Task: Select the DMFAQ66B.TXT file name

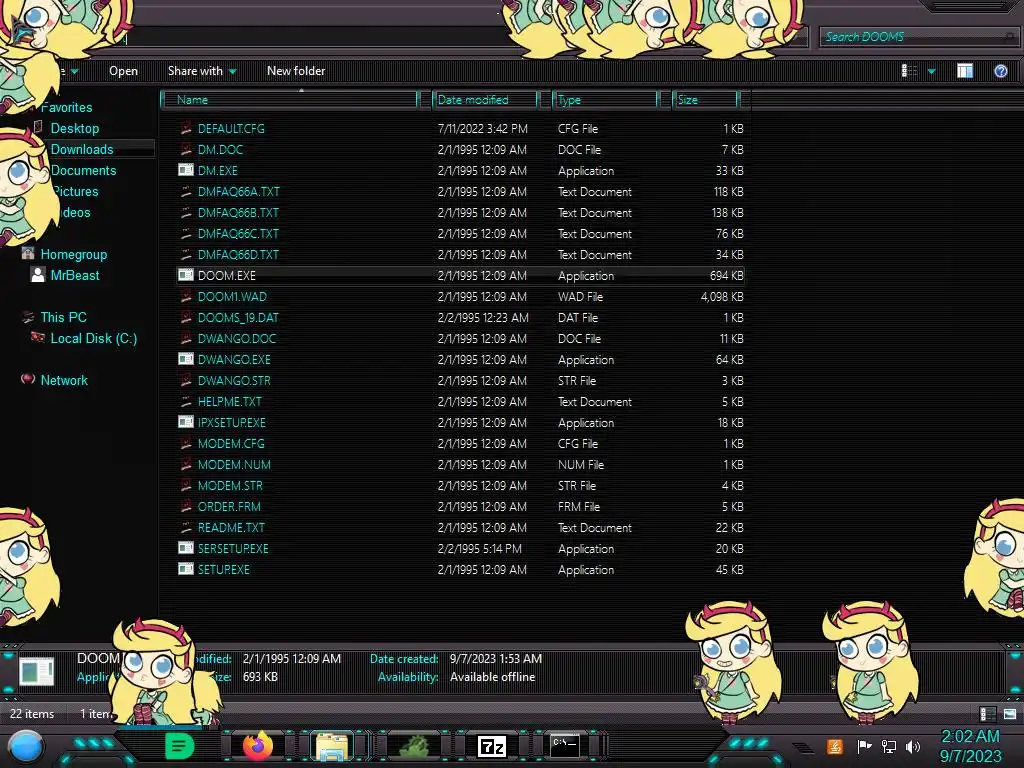Action: 238,212
